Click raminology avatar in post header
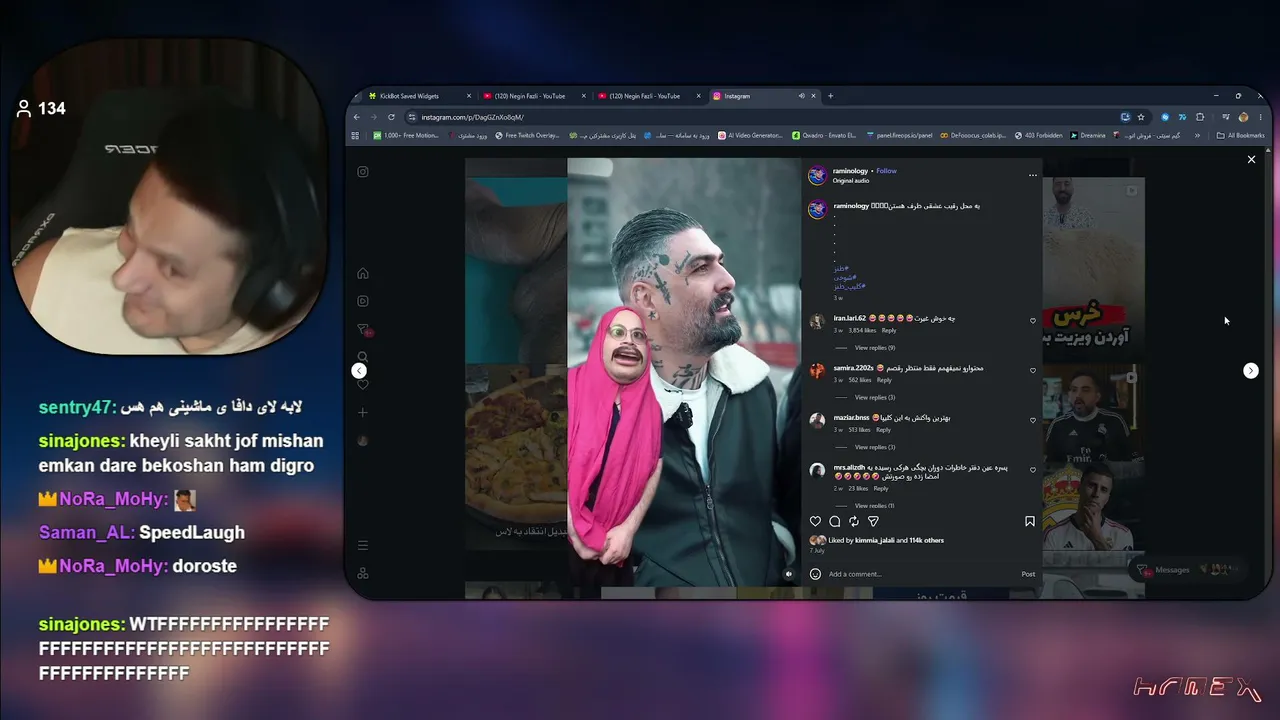This screenshot has width=1280, height=720. click(x=817, y=175)
